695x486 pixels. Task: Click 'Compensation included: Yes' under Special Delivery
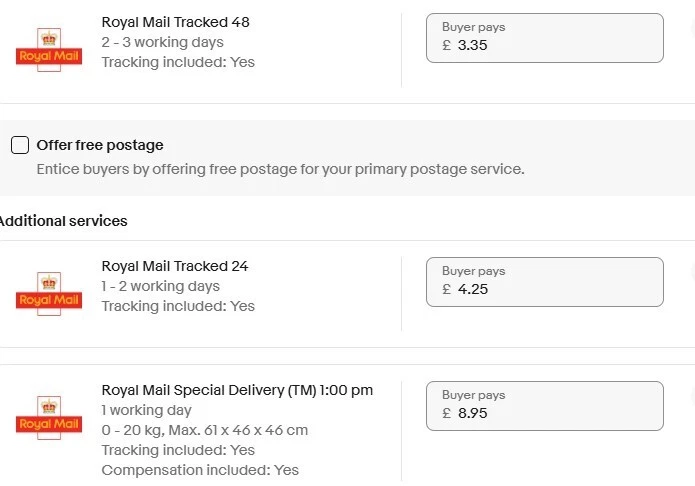point(200,470)
